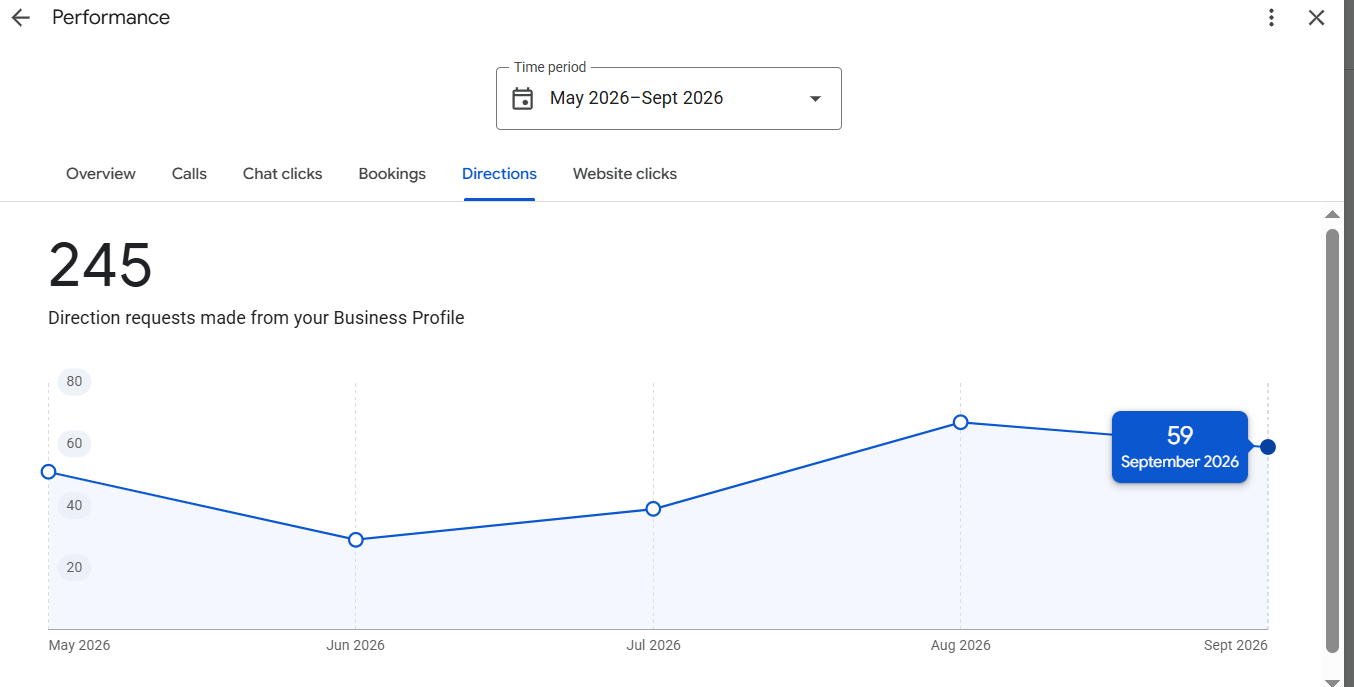Select the Directions tab
This screenshot has height=687, width=1354.
[x=499, y=174]
